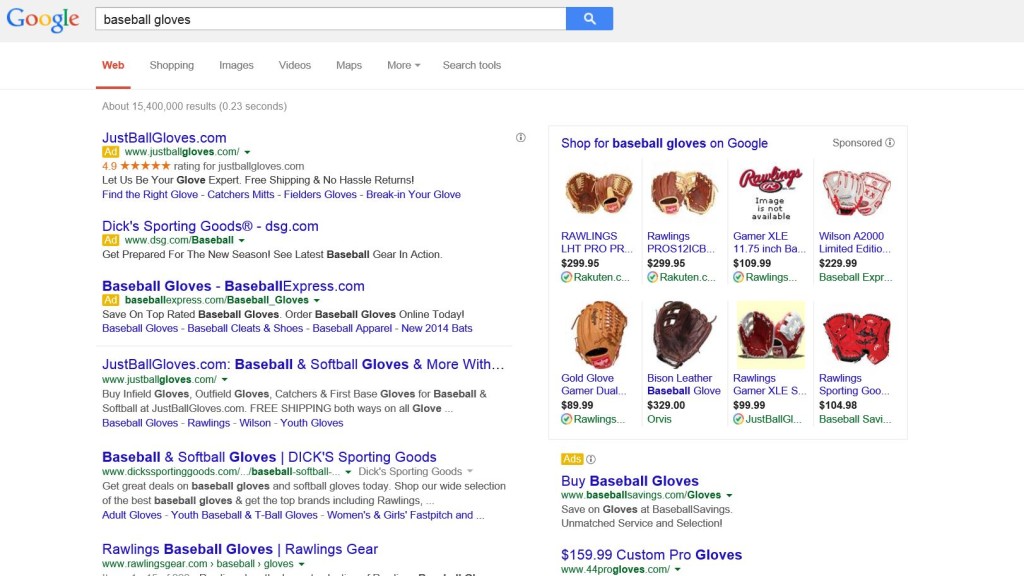Open Rawlings LHT PRO glove image
This screenshot has width=1024, height=576.
click(598, 193)
